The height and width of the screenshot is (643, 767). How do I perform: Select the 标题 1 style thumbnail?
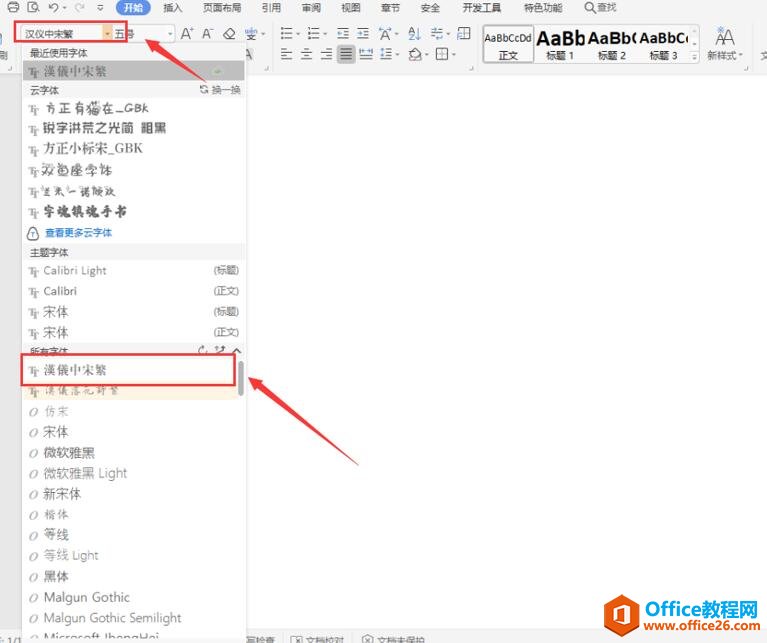tap(560, 44)
